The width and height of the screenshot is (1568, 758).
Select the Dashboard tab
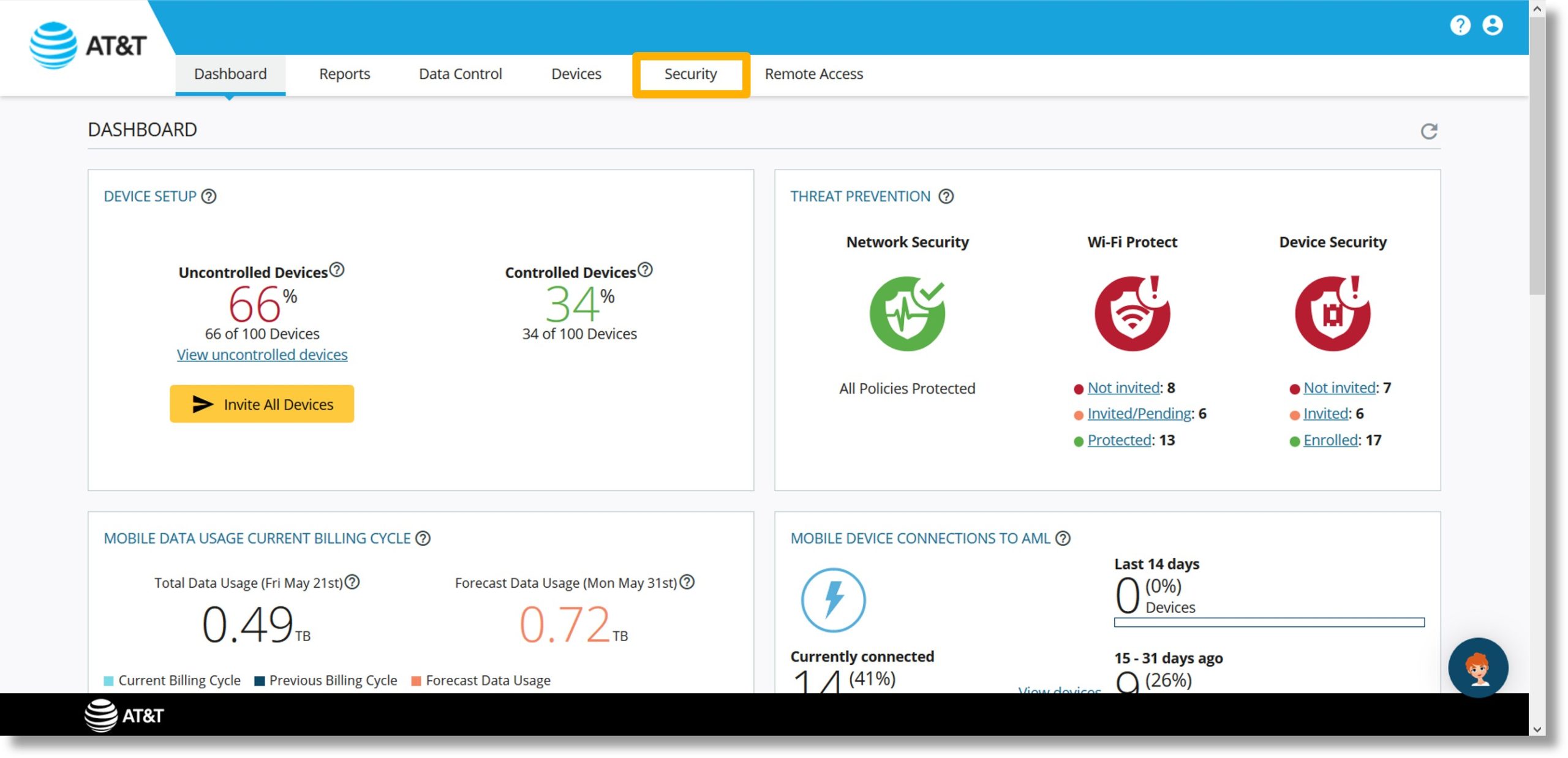(230, 74)
